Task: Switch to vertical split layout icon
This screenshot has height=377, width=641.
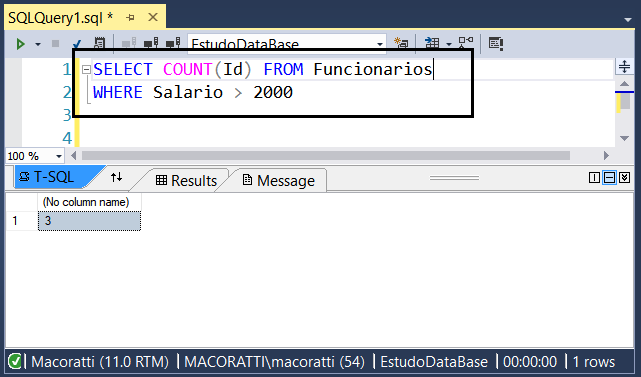Action: (x=594, y=177)
